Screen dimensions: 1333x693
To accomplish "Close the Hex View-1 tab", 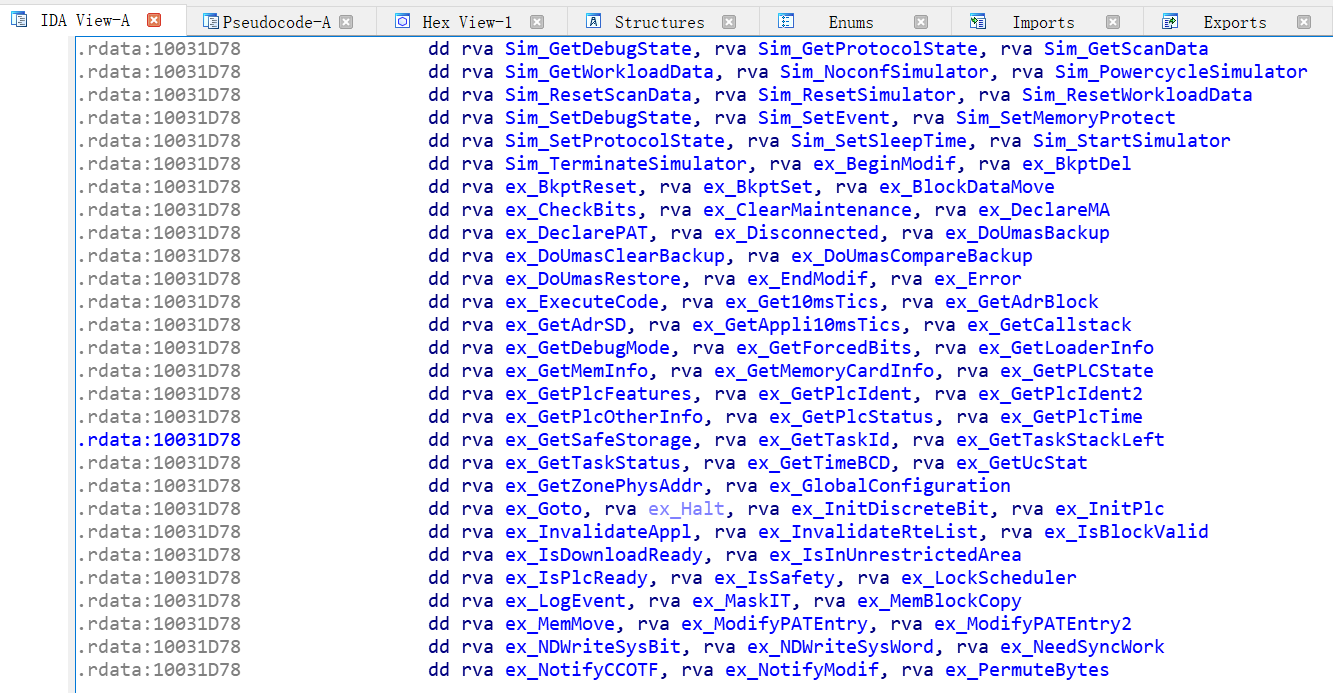I will click(x=537, y=22).
